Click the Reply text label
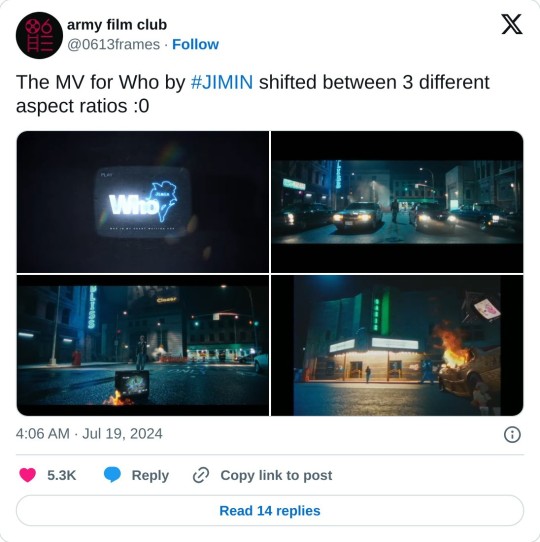 [150, 475]
